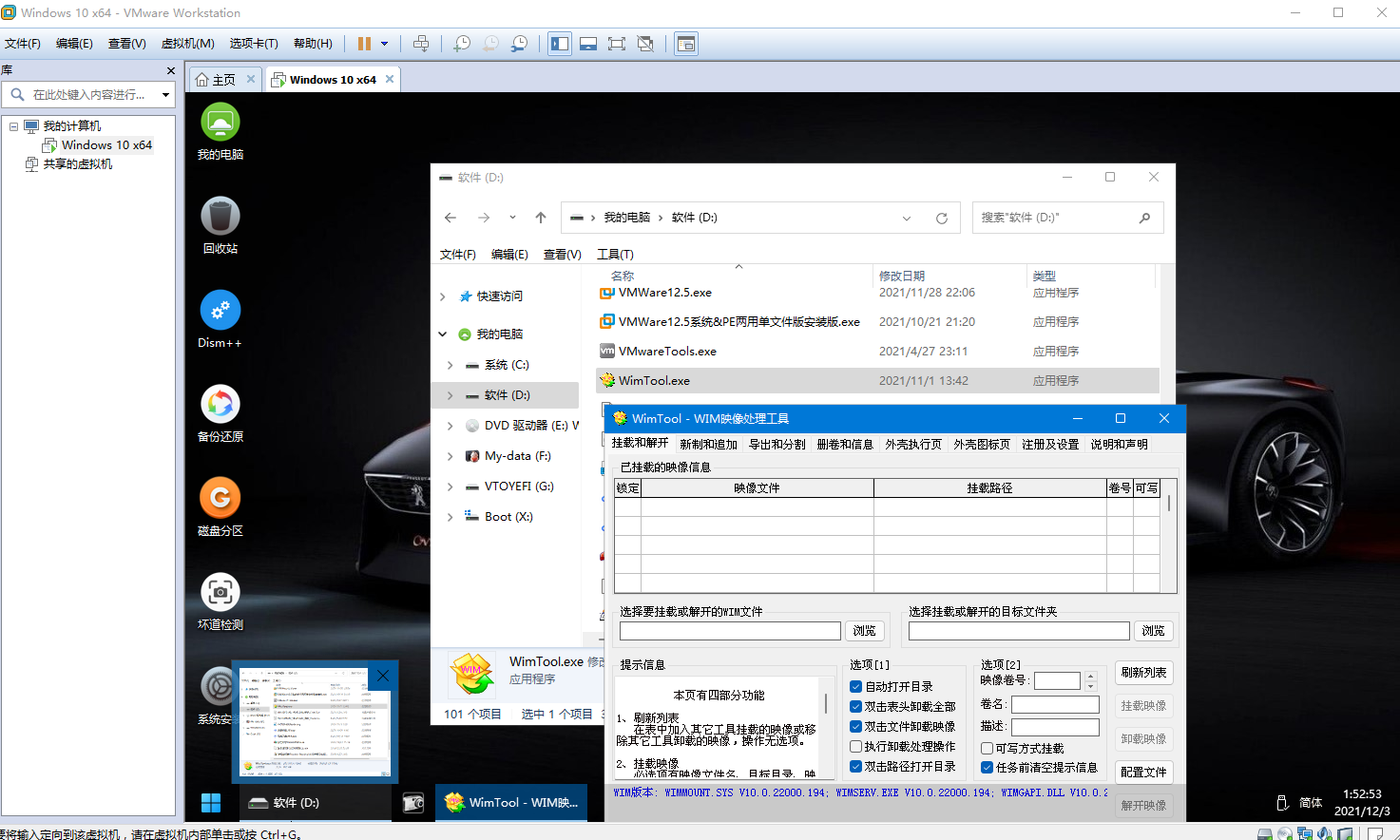This screenshot has width=1400, height=840.
Task: Click the 卷名 text field
Action: coord(1055,704)
